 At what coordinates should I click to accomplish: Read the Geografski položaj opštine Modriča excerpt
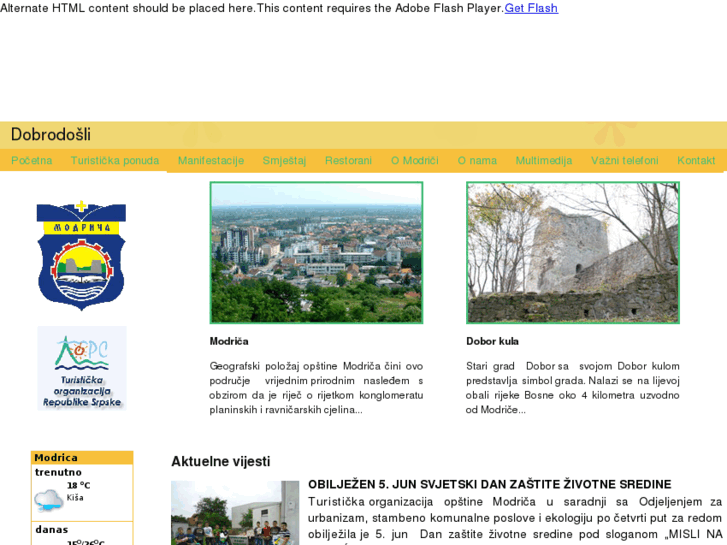(x=316, y=388)
